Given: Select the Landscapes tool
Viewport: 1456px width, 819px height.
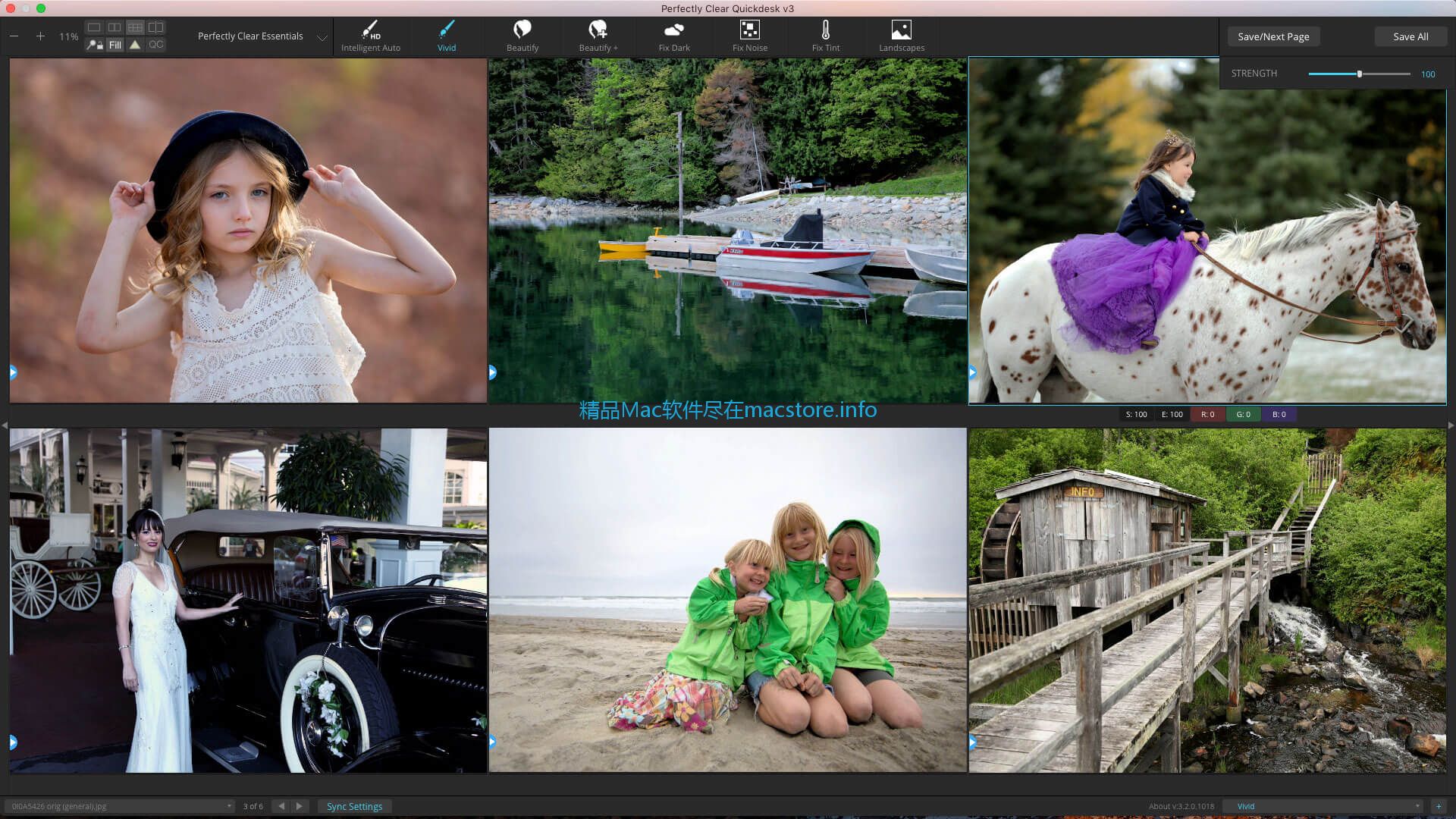Looking at the screenshot, I should (901, 35).
